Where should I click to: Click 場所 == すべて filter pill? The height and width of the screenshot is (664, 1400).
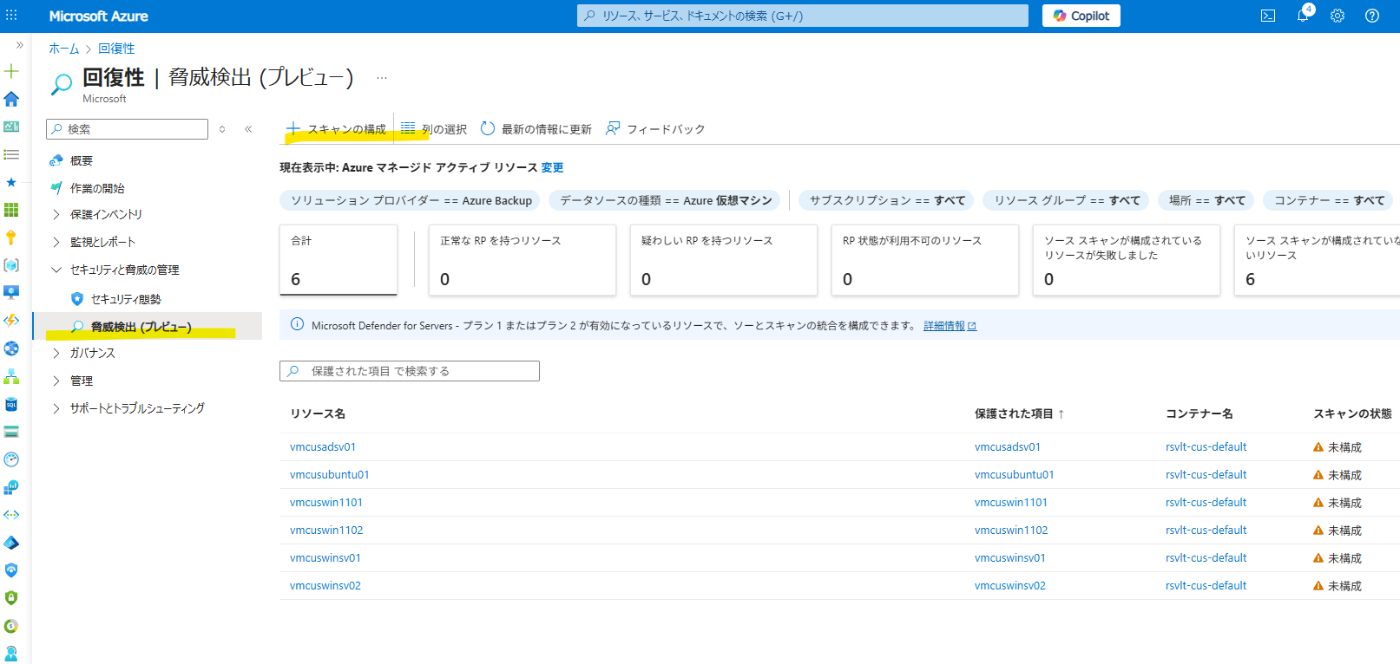[x=1208, y=200]
